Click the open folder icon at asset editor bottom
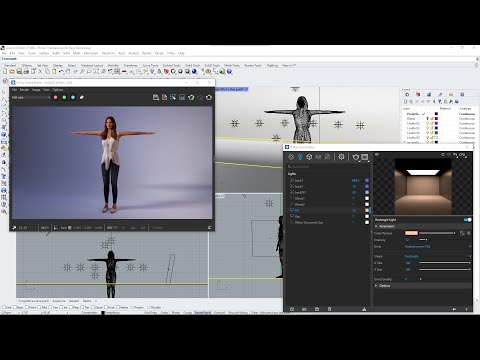Viewport: 480px width, 360px height. click(x=304, y=309)
